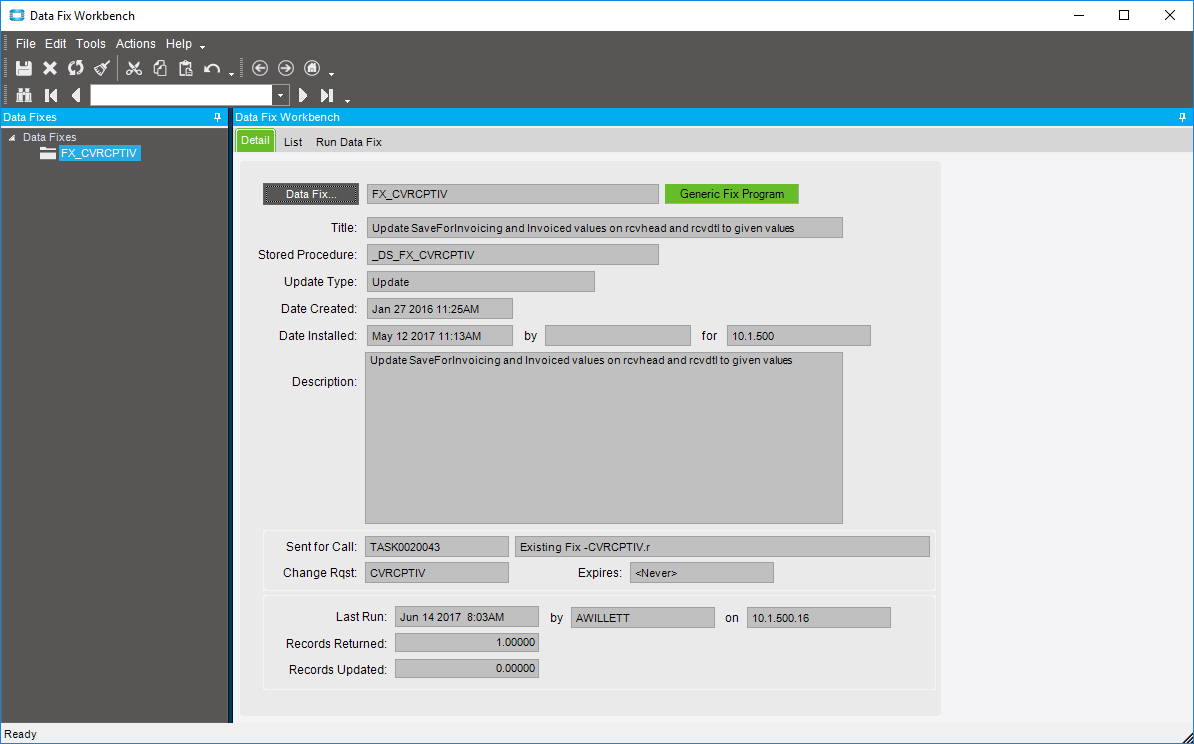Collapse the Data Fixes tree root

point(12,138)
